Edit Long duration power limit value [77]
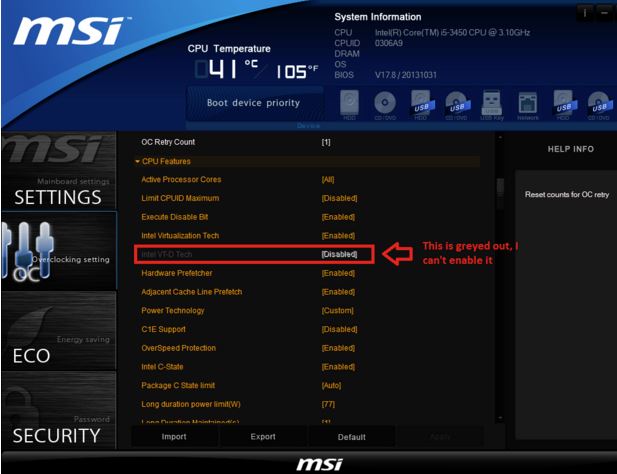This screenshot has width=617, height=474. tap(328, 404)
